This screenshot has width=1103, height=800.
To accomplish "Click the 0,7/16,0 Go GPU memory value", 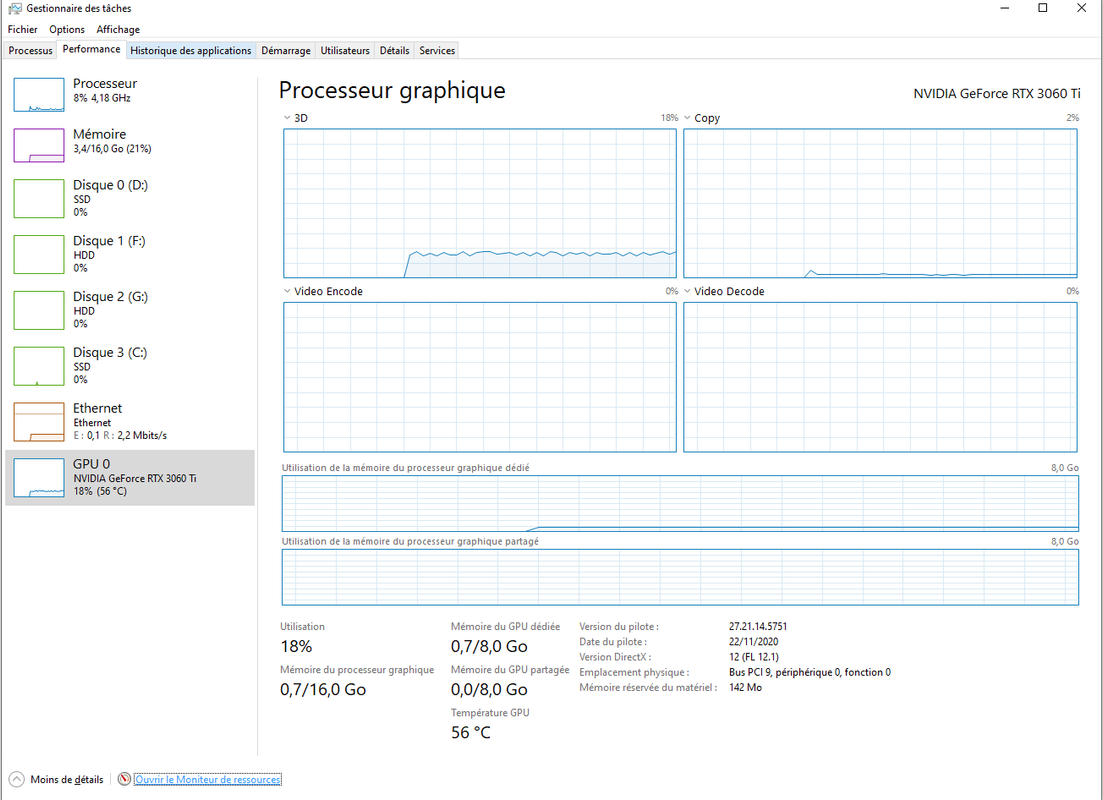I will click(x=323, y=690).
